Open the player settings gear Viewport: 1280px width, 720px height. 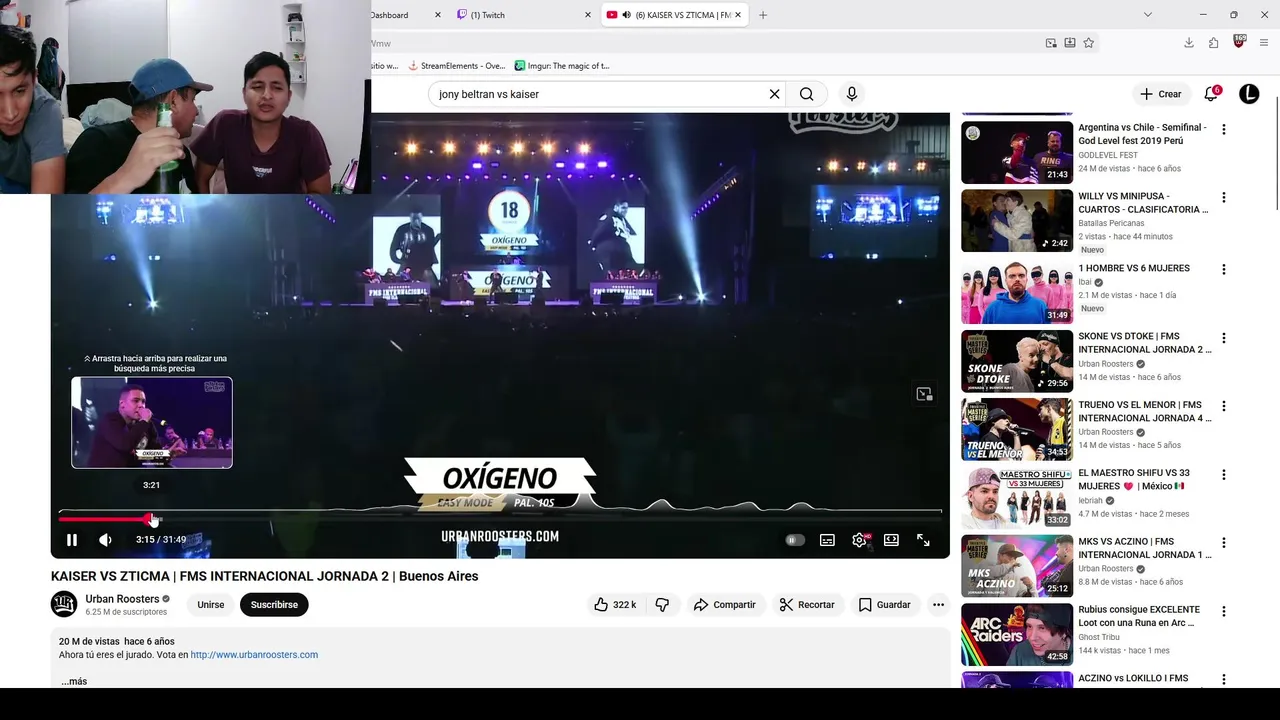(x=859, y=540)
